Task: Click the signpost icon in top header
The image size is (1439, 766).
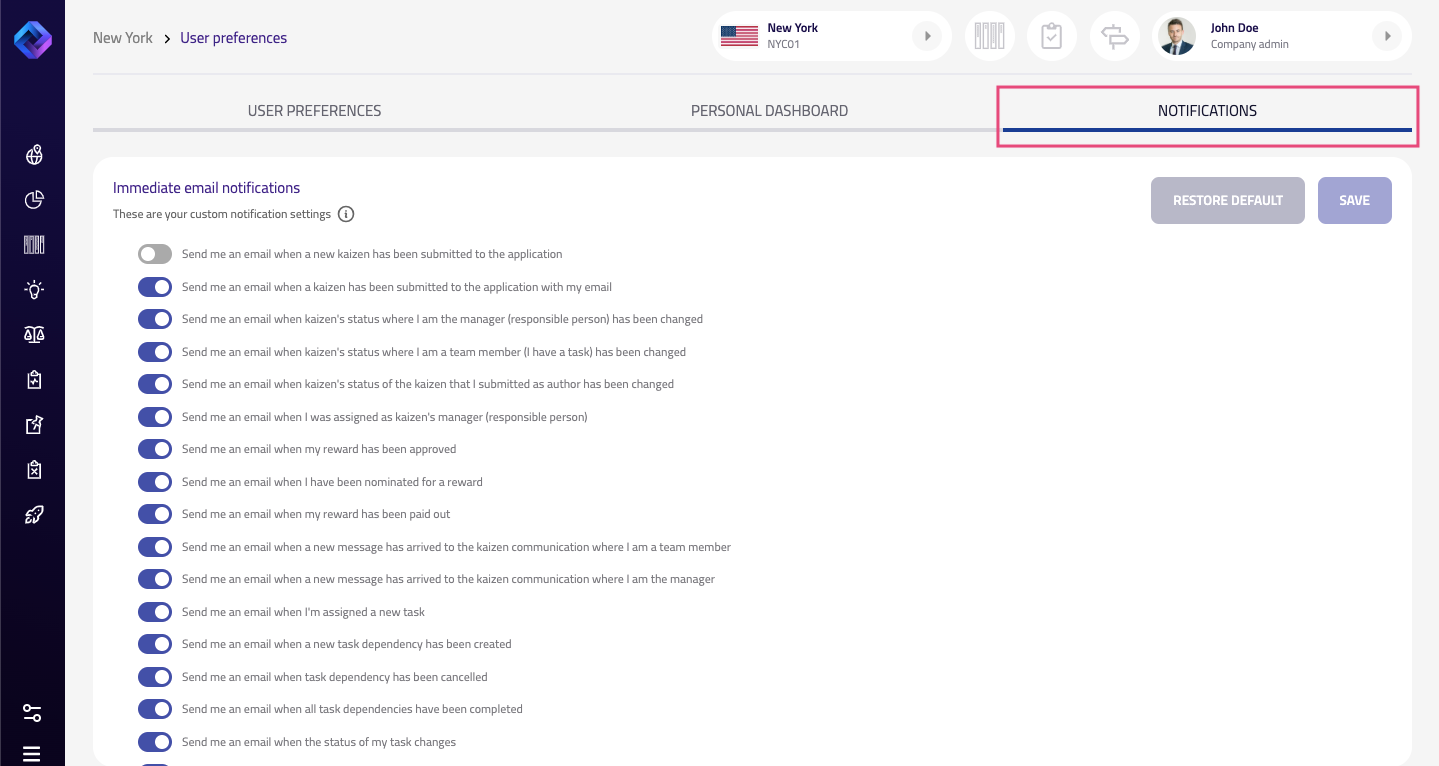Action: click(1114, 37)
